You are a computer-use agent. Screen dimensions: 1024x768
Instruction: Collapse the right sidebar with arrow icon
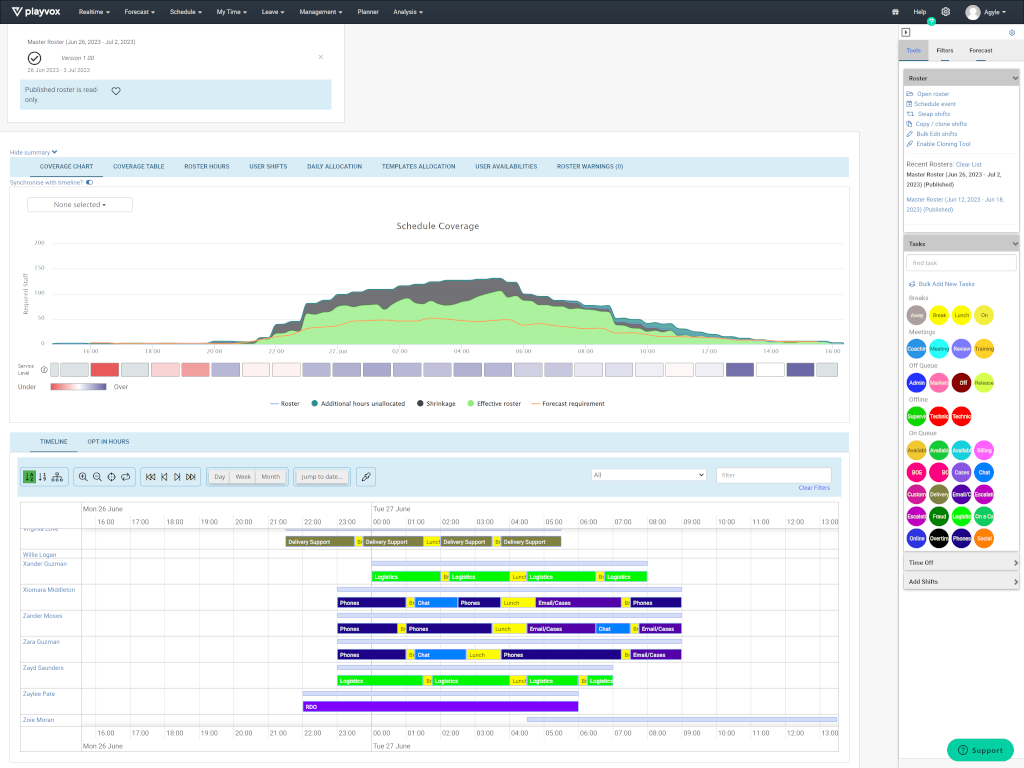(x=906, y=32)
